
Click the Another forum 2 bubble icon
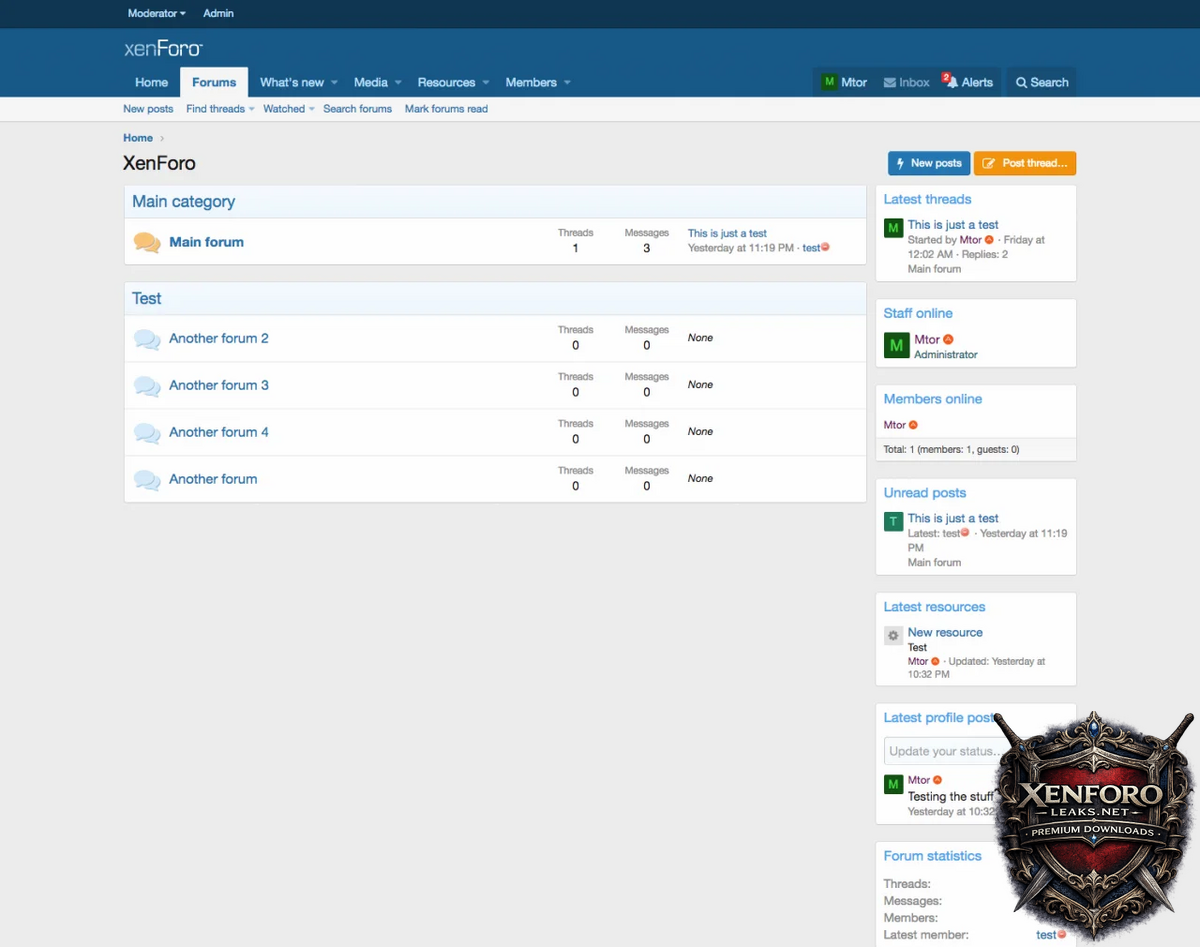point(147,339)
